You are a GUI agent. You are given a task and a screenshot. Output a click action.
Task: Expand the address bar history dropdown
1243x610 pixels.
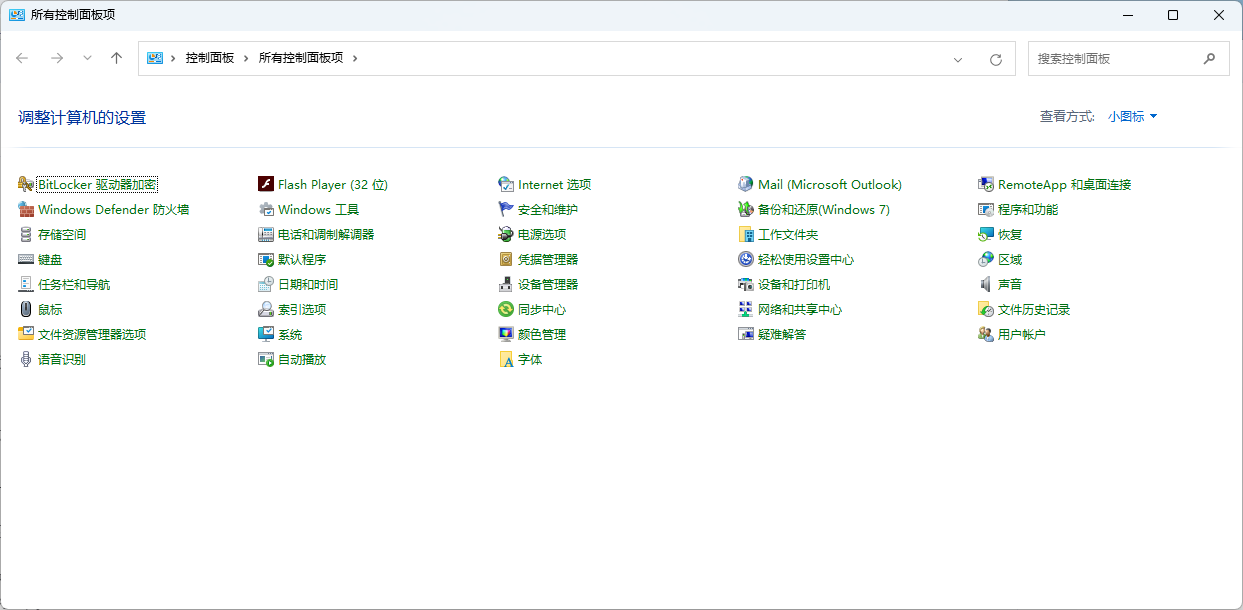tap(958, 59)
